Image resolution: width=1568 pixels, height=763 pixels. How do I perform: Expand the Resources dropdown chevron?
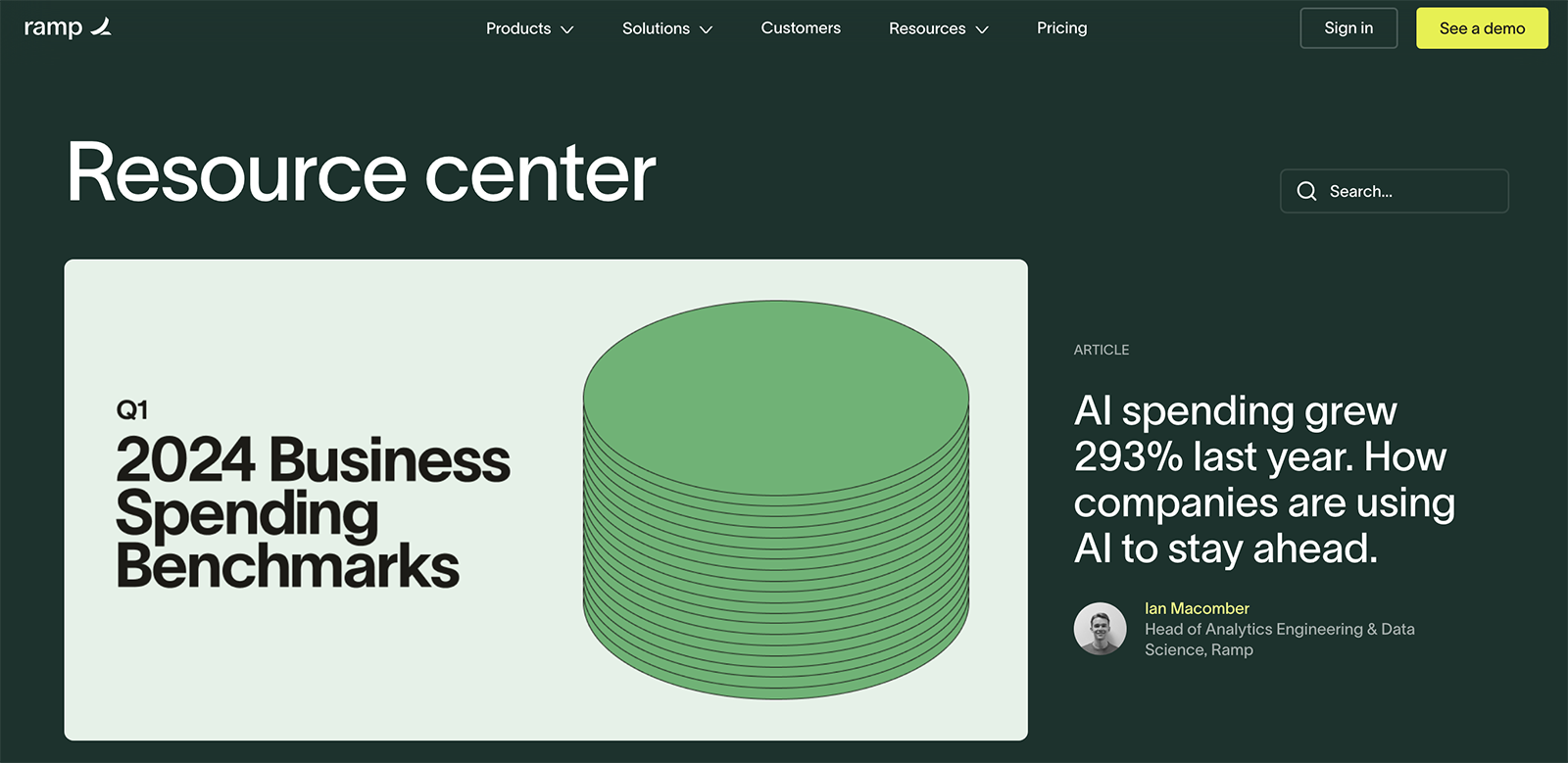982,29
